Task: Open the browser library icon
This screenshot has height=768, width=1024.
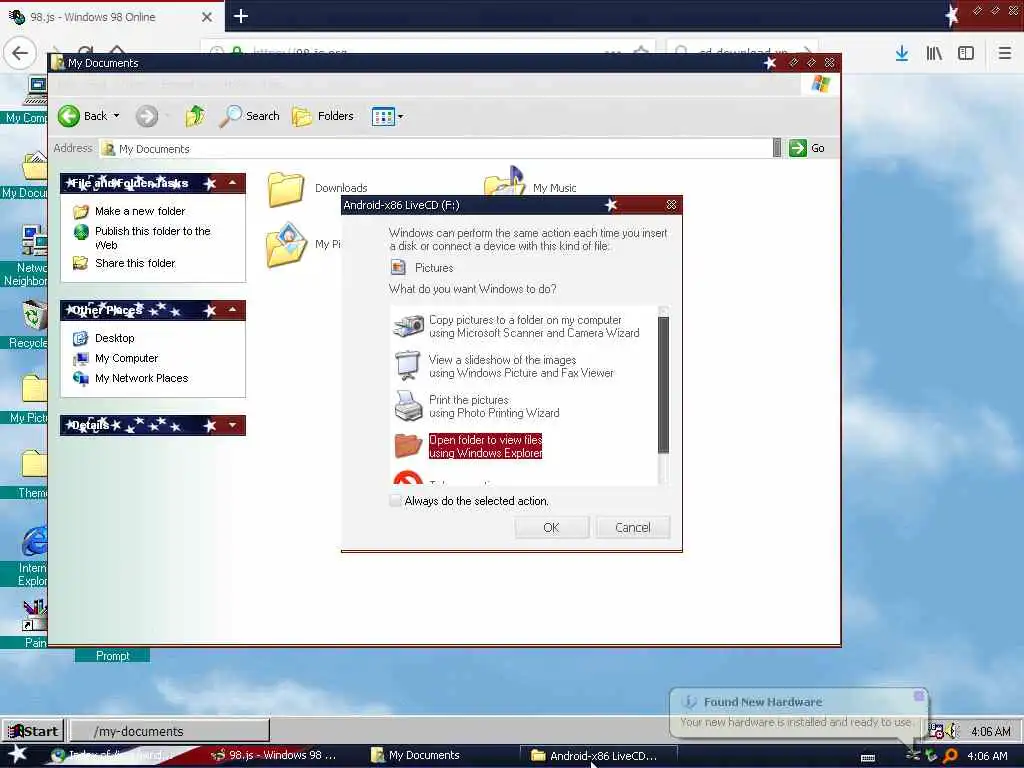Action: tap(934, 53)
